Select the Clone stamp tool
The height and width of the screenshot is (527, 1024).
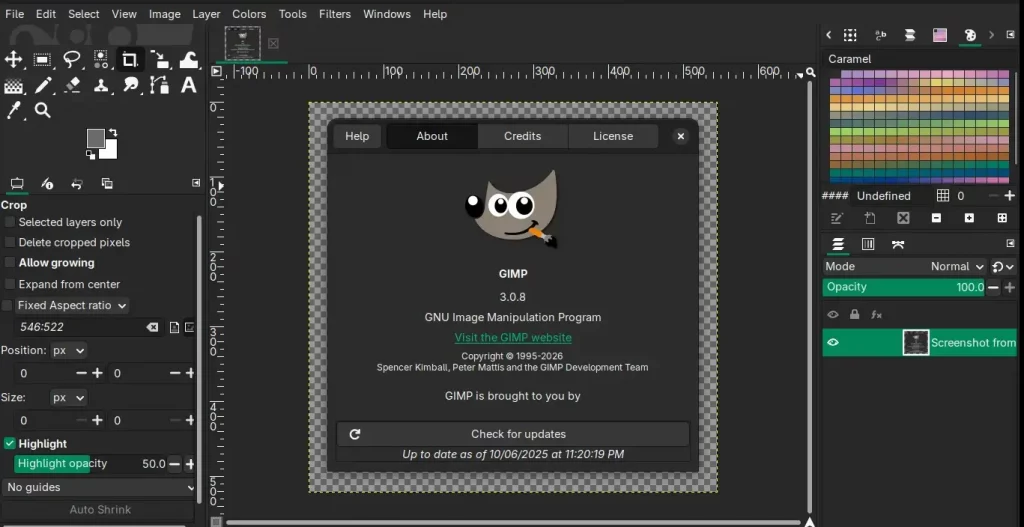(101, 86)
